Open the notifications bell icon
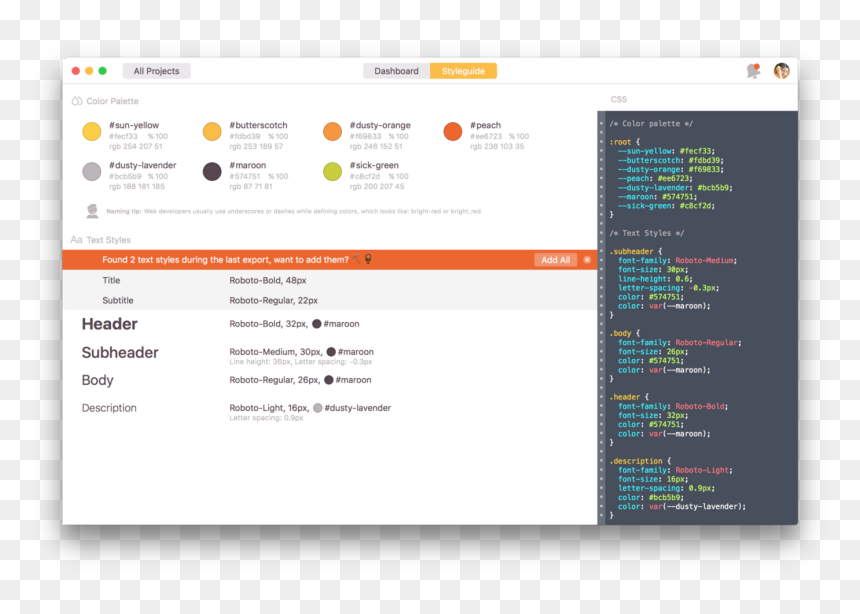Viewport: 860px width, 614px height. pos(754,71)
